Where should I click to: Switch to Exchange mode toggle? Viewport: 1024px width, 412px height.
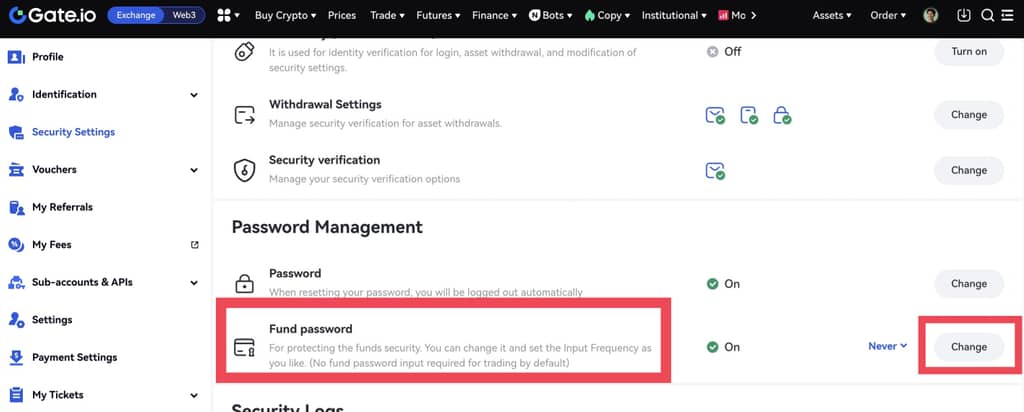(x=136, y=16)
